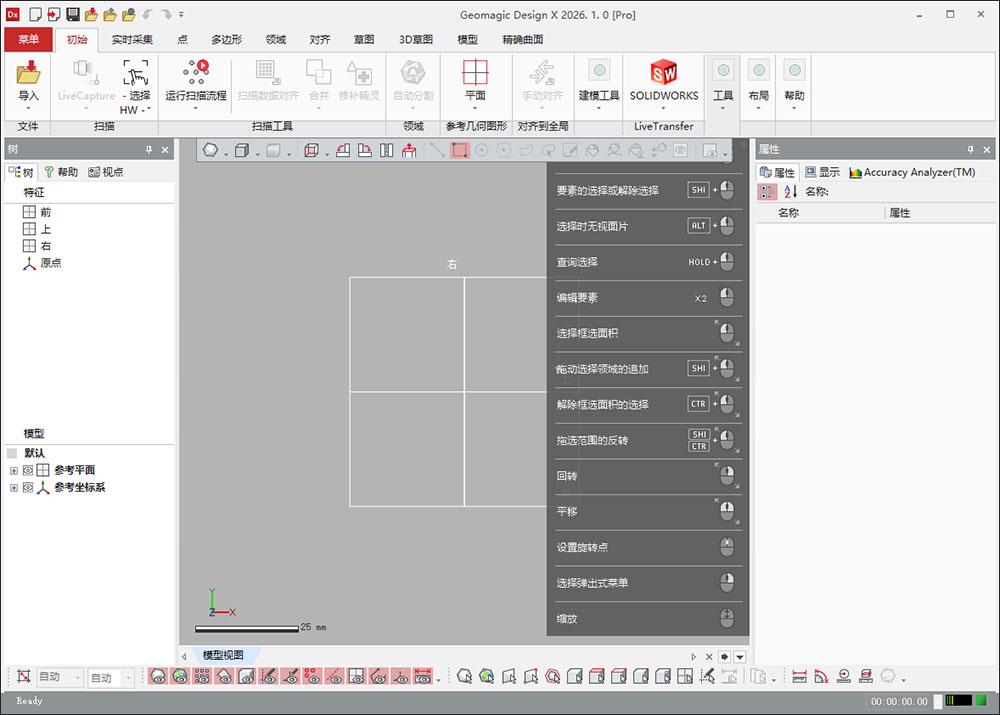Pin the 属性 panel
The width and height of the screenshot is (1000, 715).
(x=971, y=150)
